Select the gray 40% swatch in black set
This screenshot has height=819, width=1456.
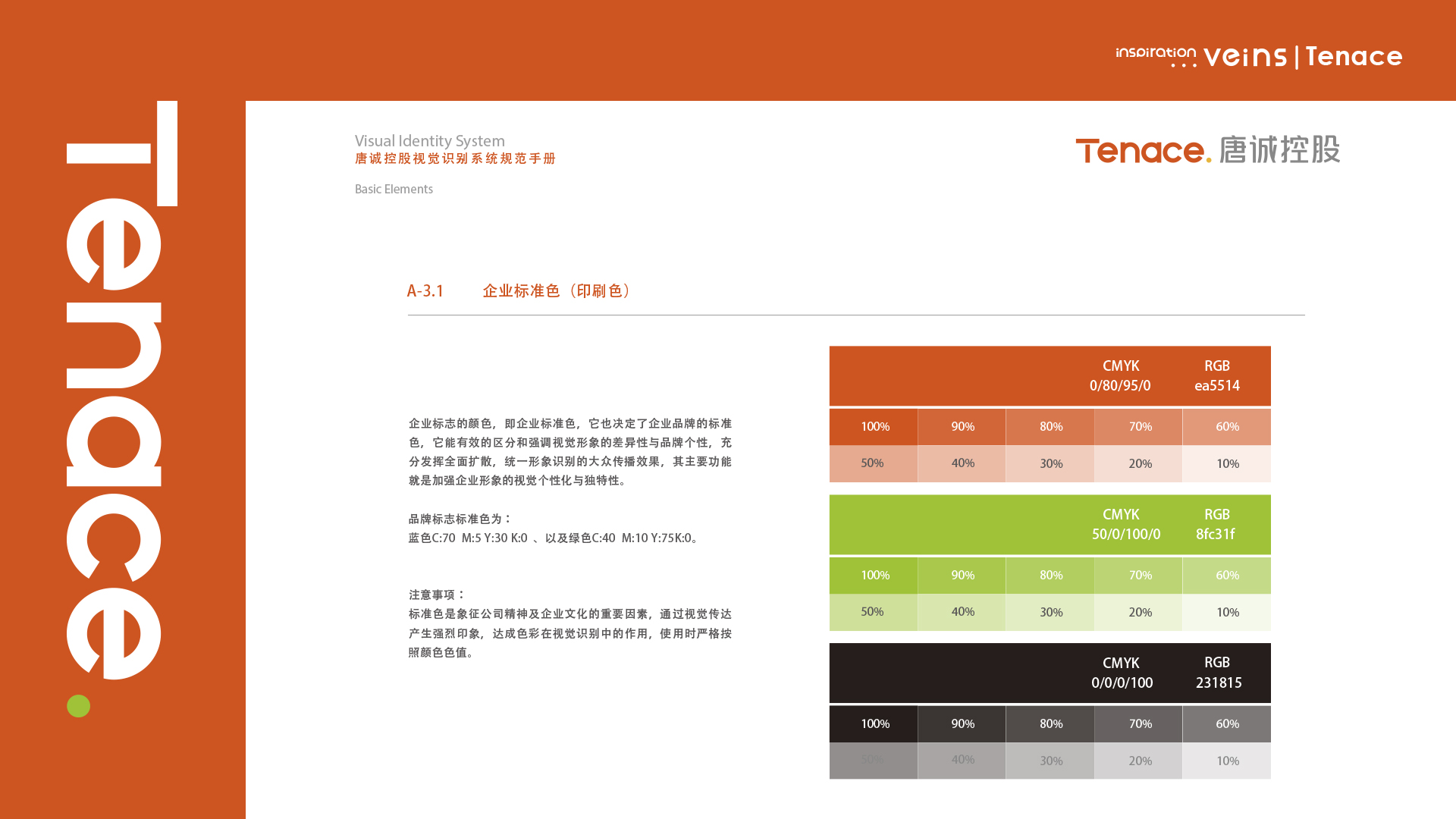coord(962,761)
